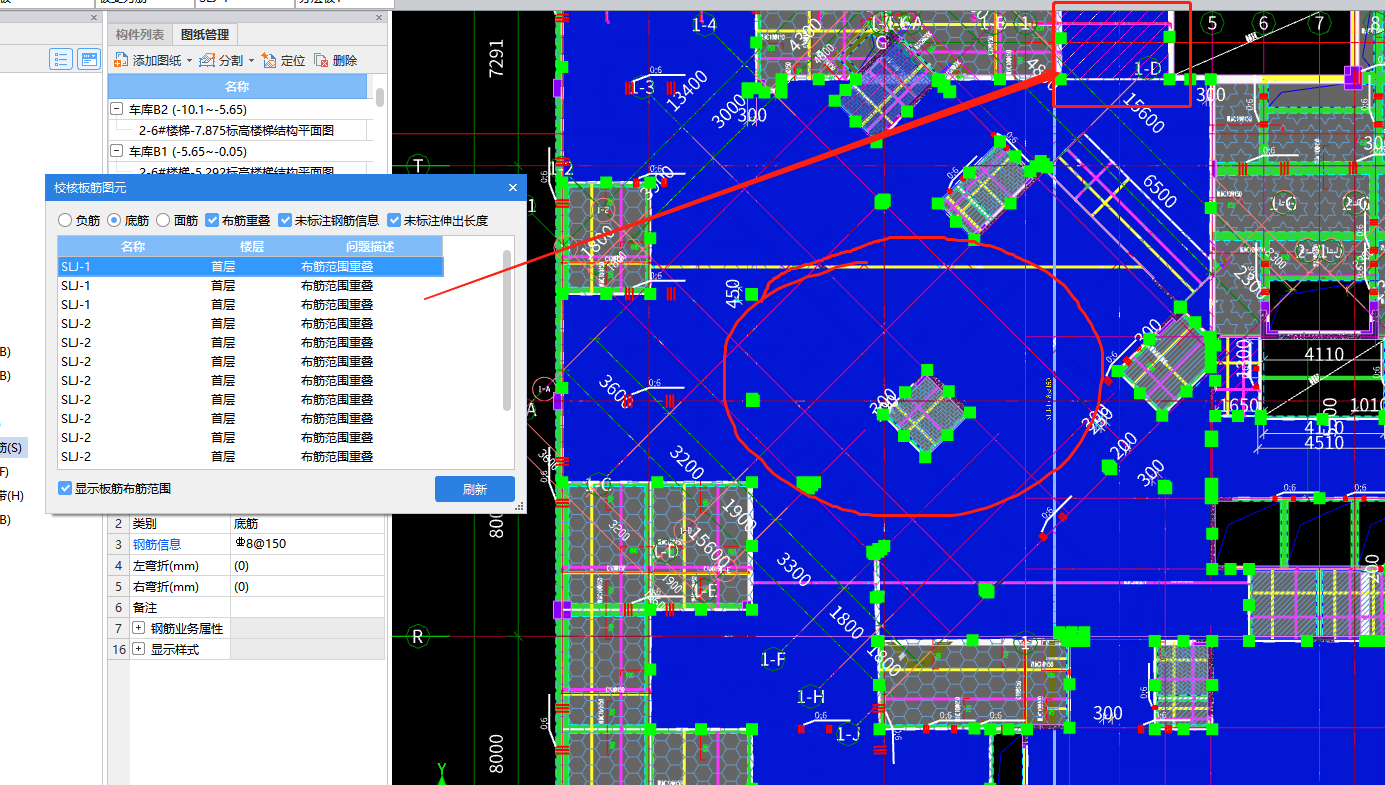The image size is (1385, 785).
Task: Edit the 左弯折(mm) value field
Action: point(307,565)
